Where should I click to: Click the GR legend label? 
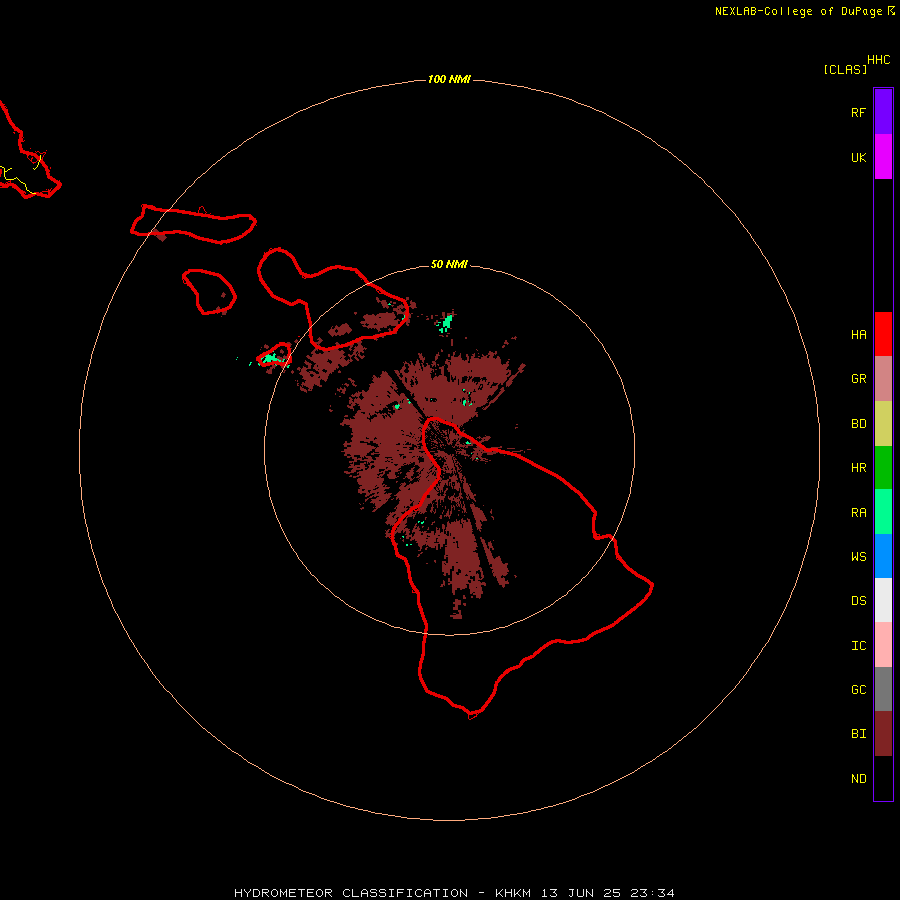[858, 379]
